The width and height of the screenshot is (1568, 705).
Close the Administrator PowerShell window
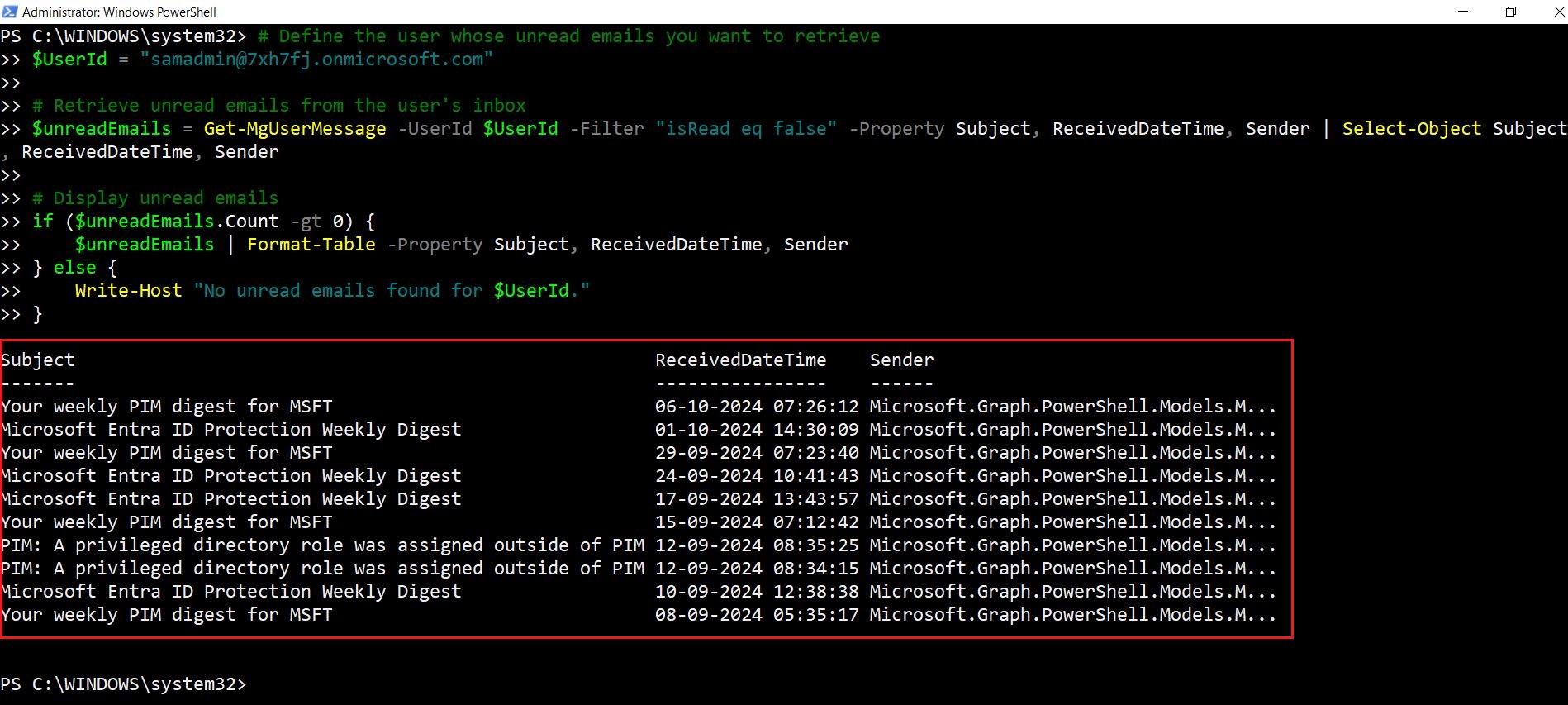click(1558, 12)
